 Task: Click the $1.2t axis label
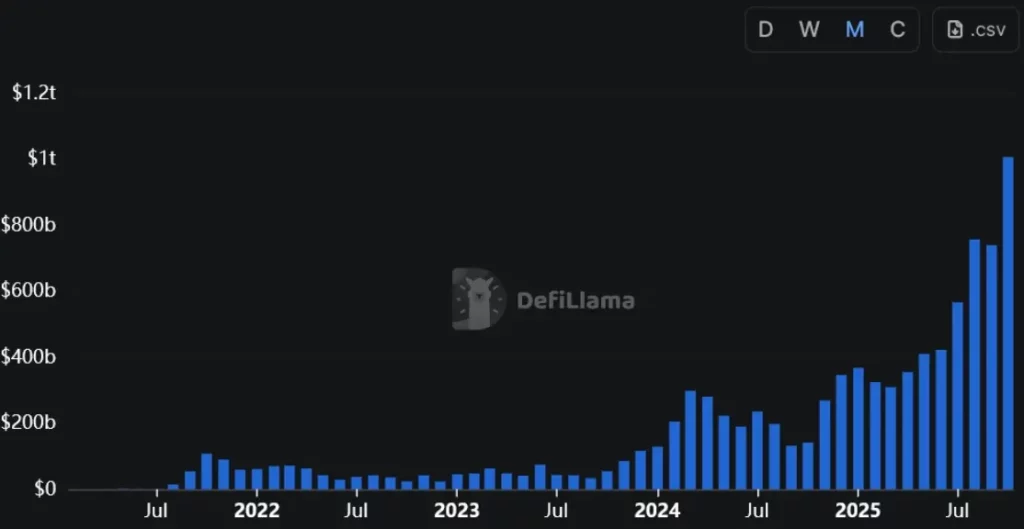35,92
